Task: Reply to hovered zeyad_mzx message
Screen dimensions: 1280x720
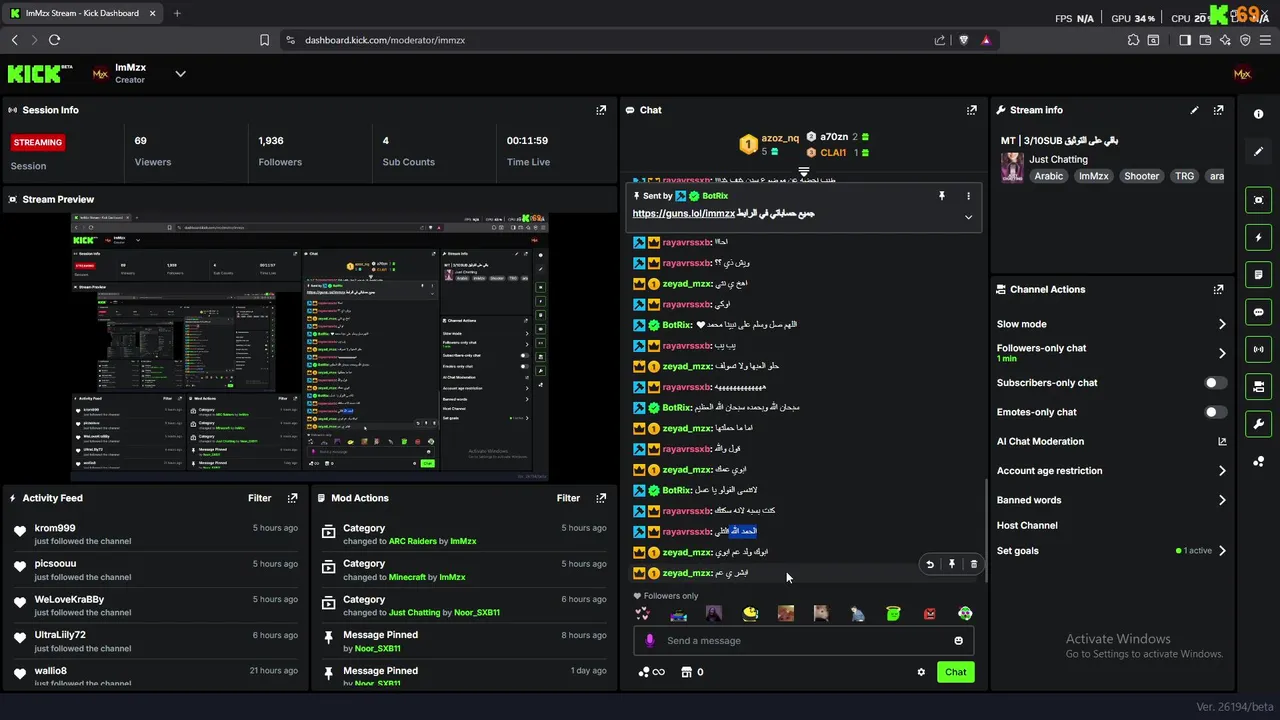Action: [930, 564]
